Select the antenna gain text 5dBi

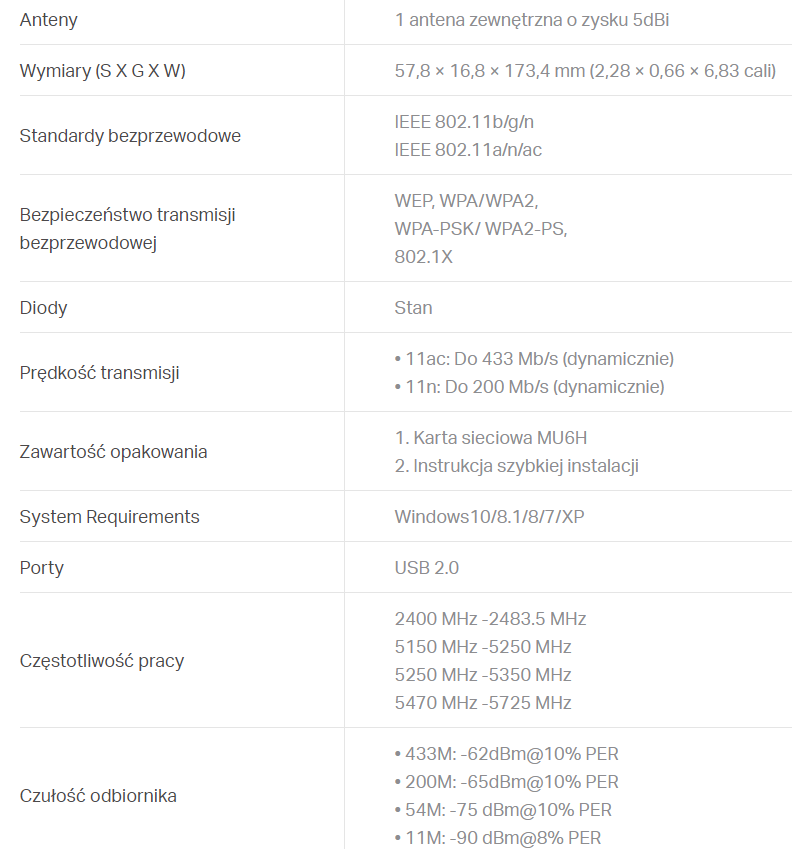[651, 20]
